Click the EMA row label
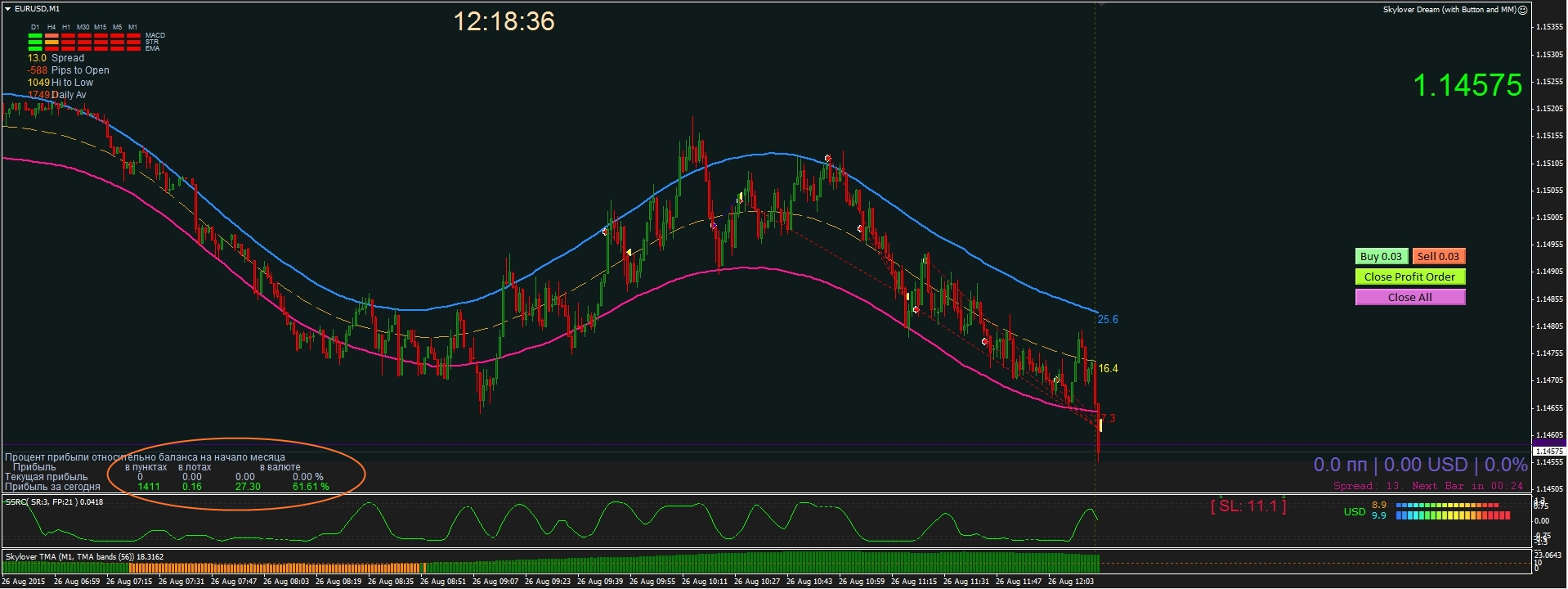 [153, 48]
